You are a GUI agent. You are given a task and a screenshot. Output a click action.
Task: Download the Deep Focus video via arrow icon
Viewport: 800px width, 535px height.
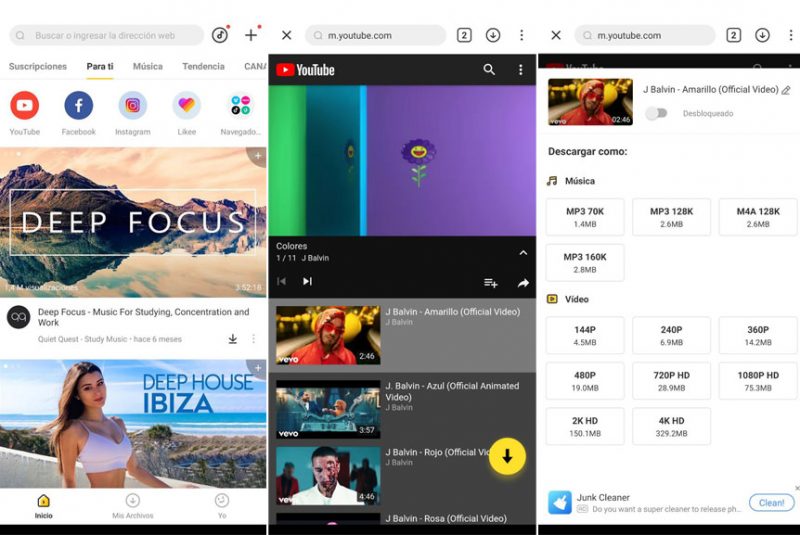point(233,339)
